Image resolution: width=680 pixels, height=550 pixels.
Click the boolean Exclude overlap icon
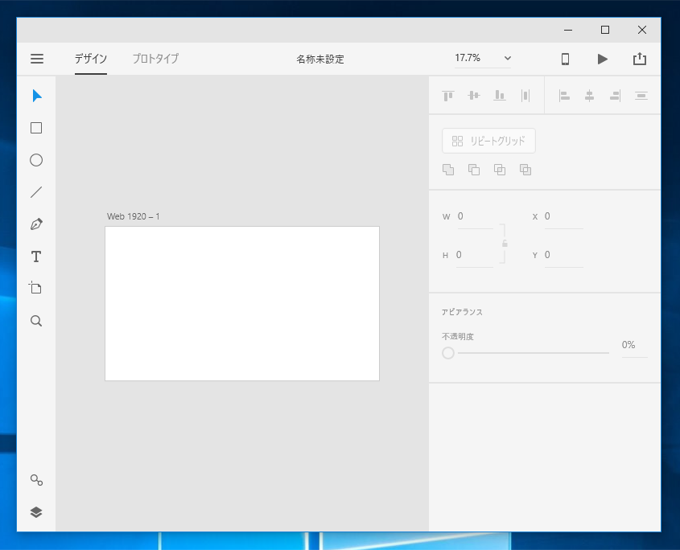525,170
